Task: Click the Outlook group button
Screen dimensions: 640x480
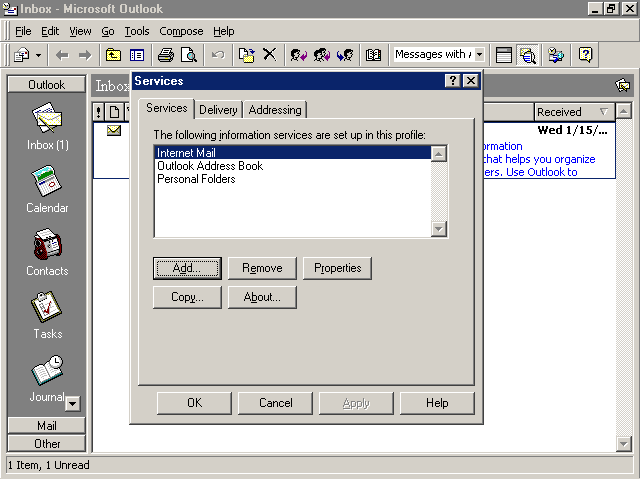Action: coord(47,84)
